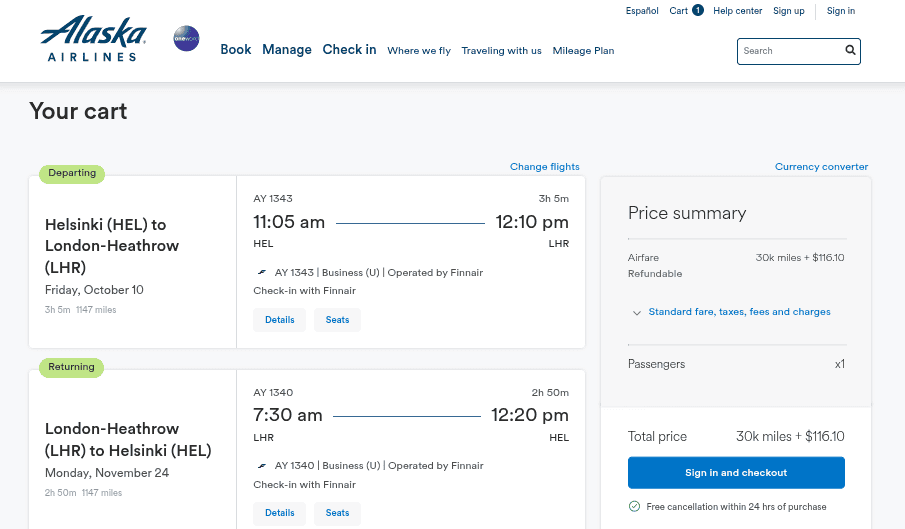The image size is (905, 529).
Task: Click the Monday, November 24 date
Action: click(x=107, y=472)
